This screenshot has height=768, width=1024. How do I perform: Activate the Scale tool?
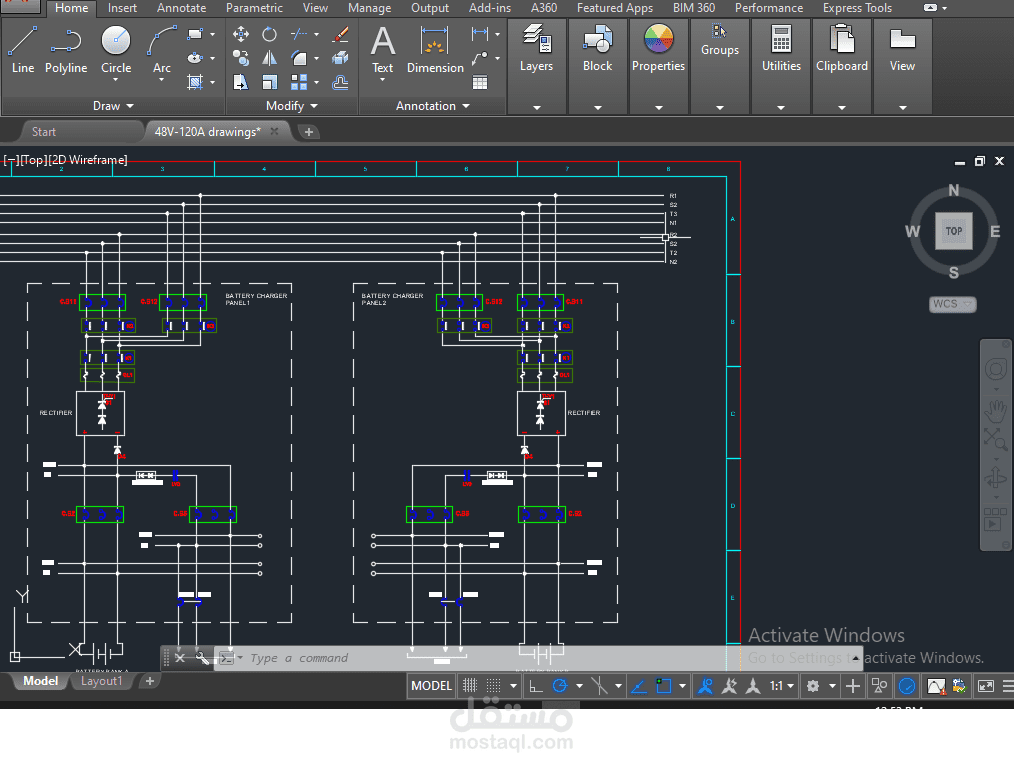[x=269, y=82]
